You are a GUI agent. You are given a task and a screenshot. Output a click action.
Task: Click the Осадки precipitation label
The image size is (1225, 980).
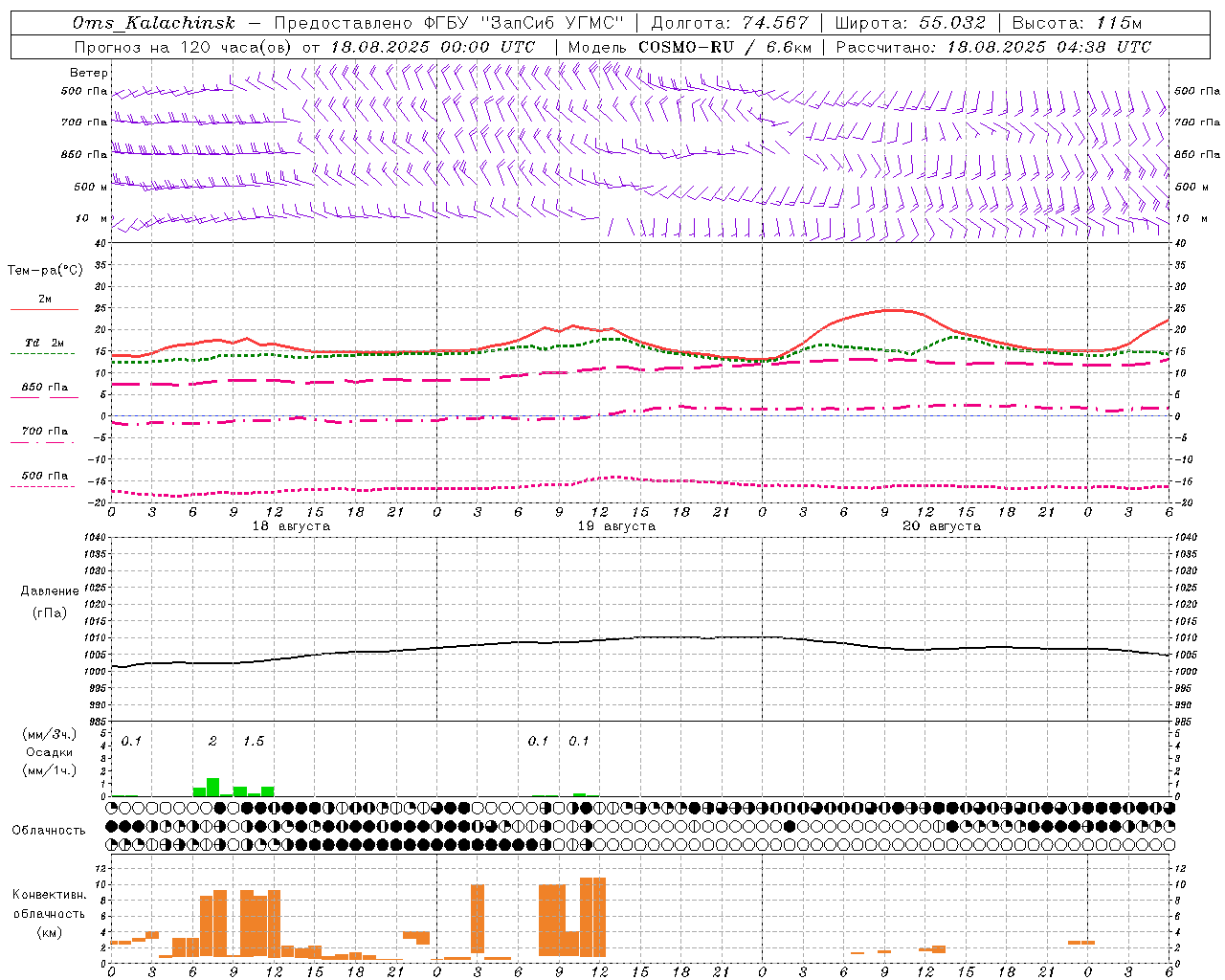click(x=49, y=752)
